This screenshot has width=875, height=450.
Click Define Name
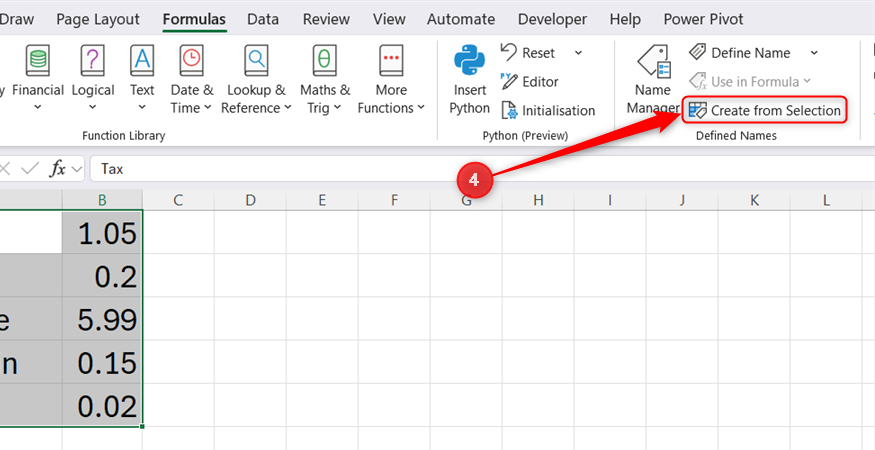(739, 53)
